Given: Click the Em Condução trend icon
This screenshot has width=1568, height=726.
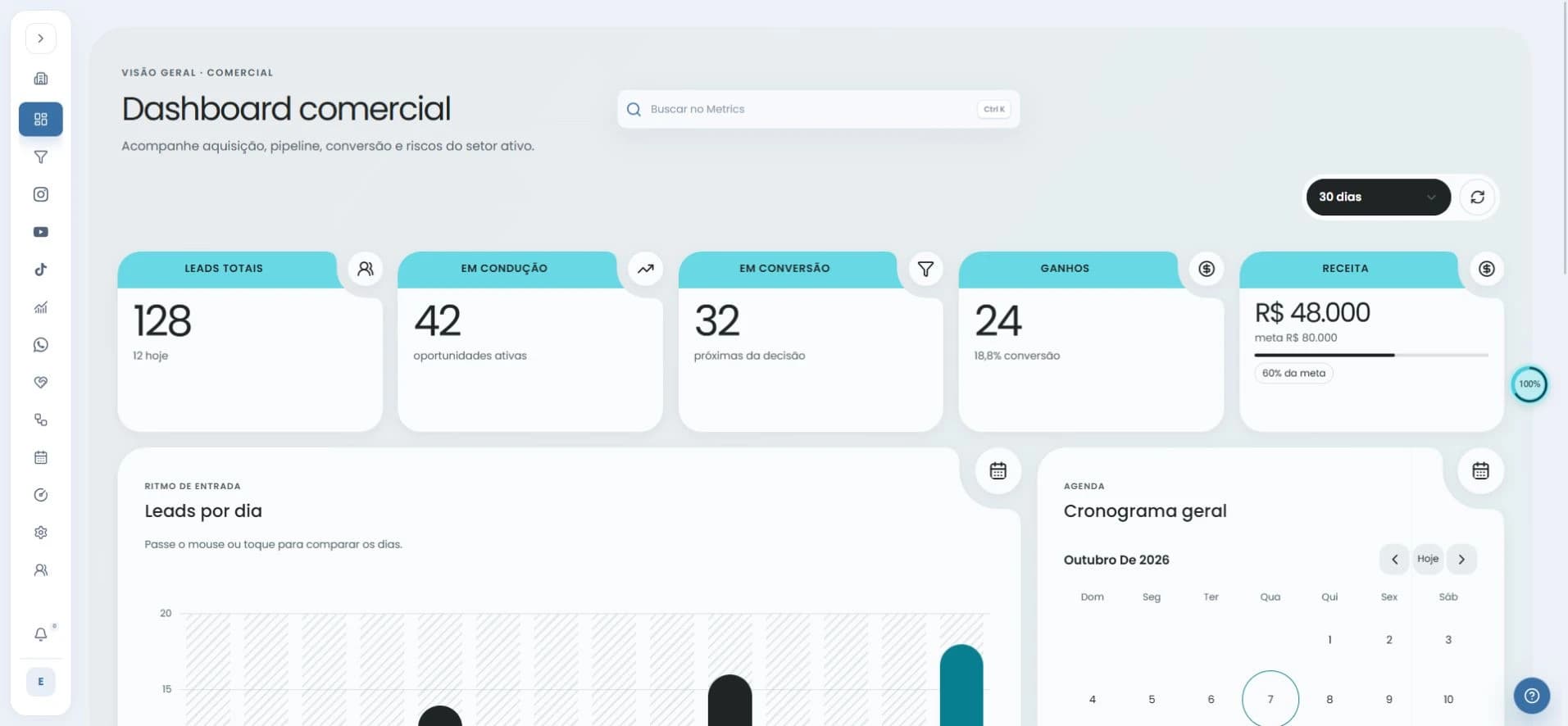Looking at the screenshot, I should click(646, 269).
